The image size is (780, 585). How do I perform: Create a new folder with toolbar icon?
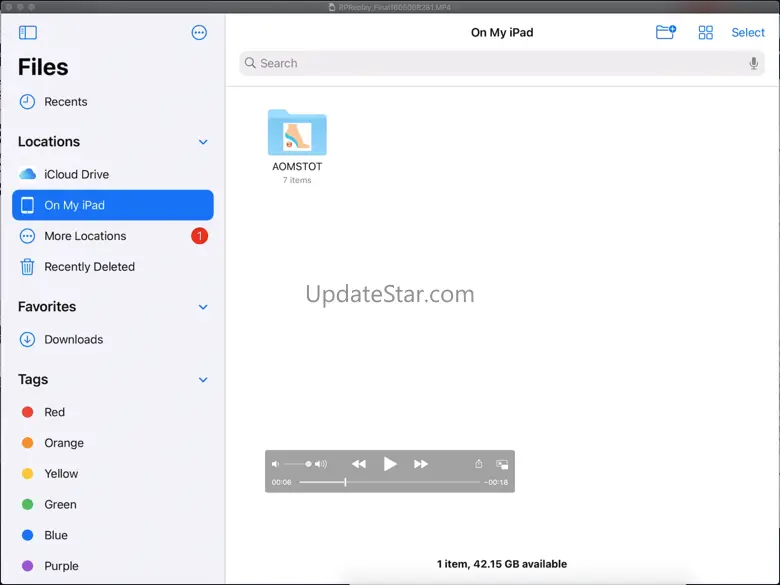[x=665, y=33]
